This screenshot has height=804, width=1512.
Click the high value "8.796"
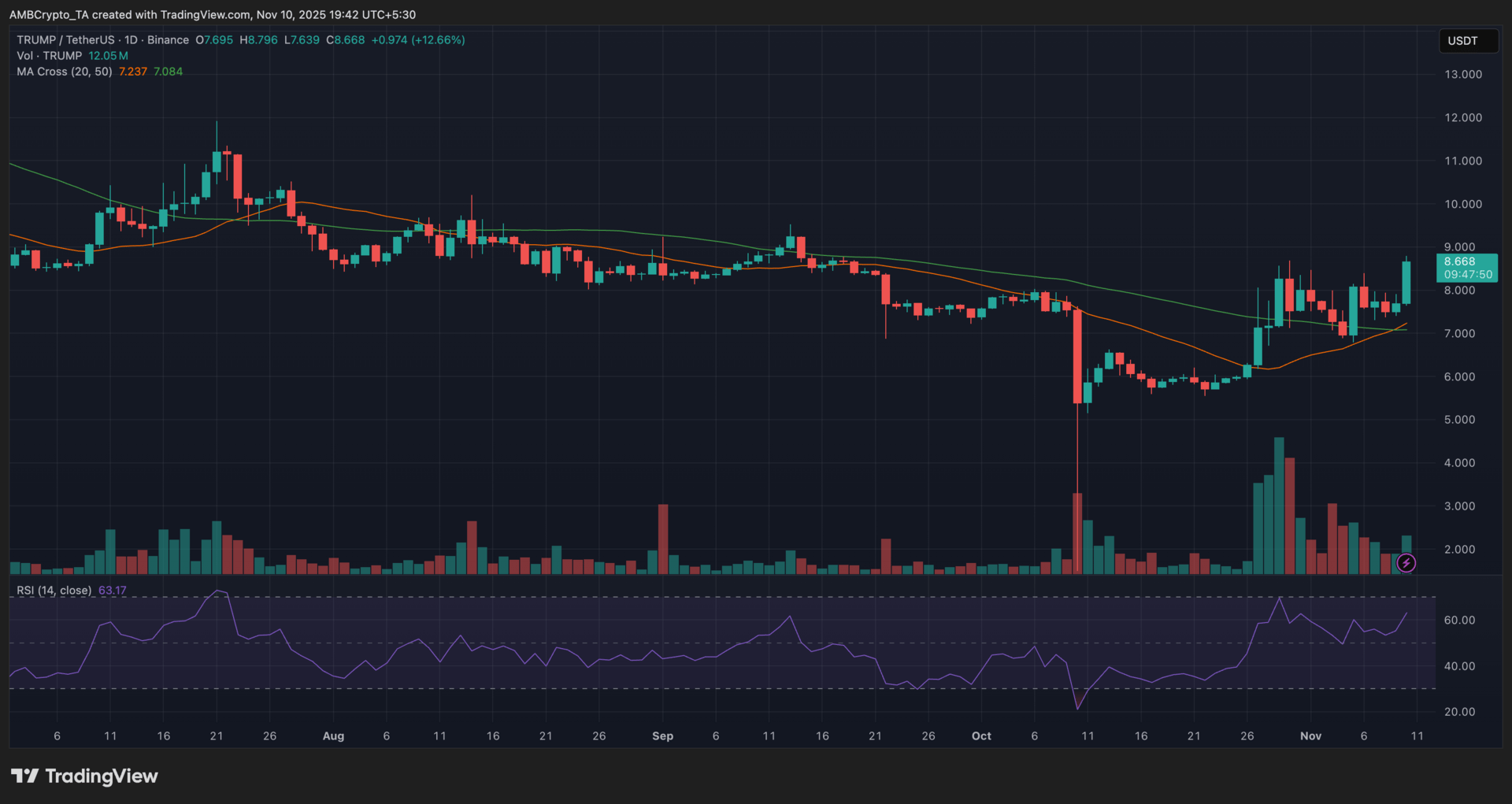[263, 40]
